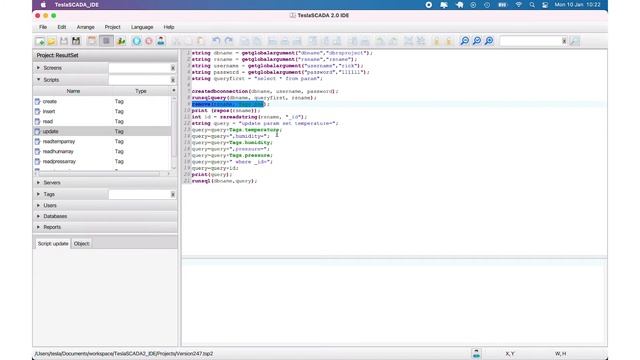The width and height of the screenshot is (640, 360).
Task: Click in the Scripts filter field
Action: pyautogui.click(x=140, y=80)
